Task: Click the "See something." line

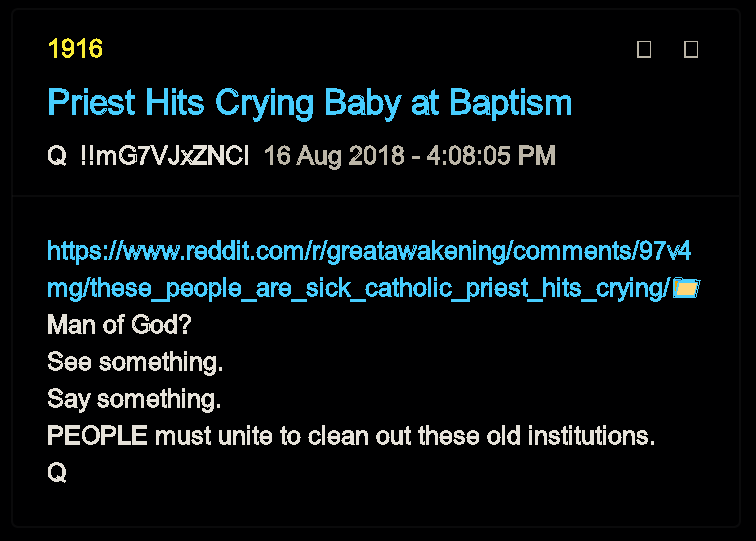Action: pos(135,362)
